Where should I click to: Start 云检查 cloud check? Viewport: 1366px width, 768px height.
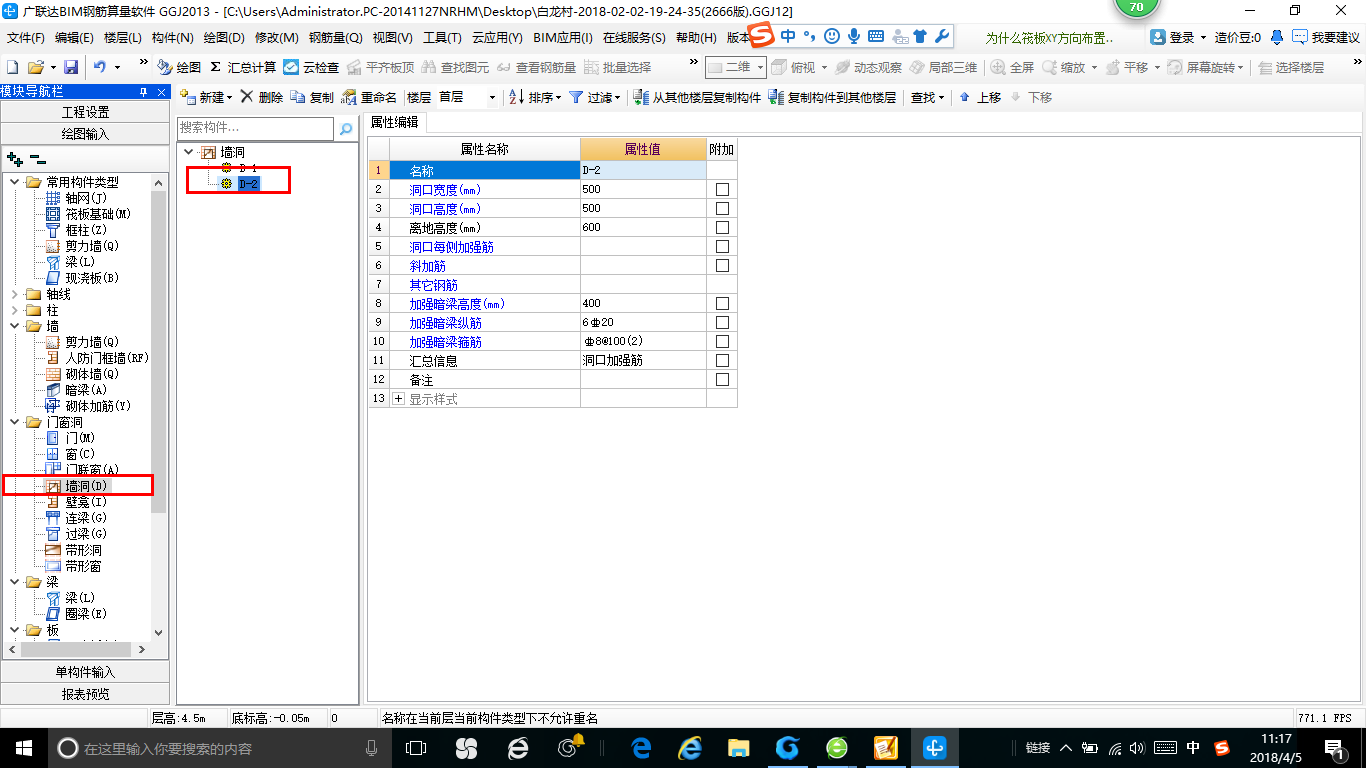(311, 67)
